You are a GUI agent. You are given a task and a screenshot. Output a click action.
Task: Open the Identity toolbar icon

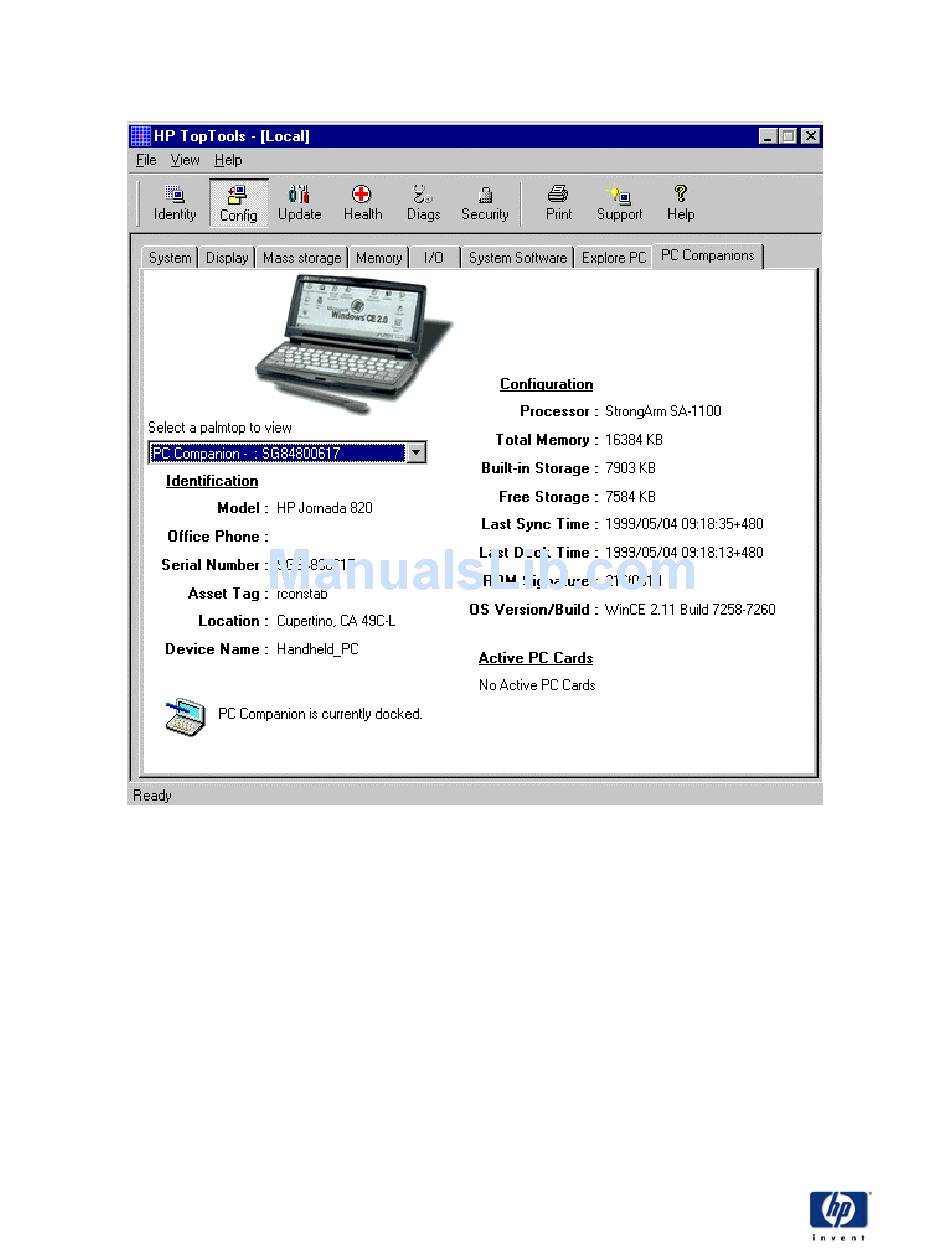tap(175, 202)
